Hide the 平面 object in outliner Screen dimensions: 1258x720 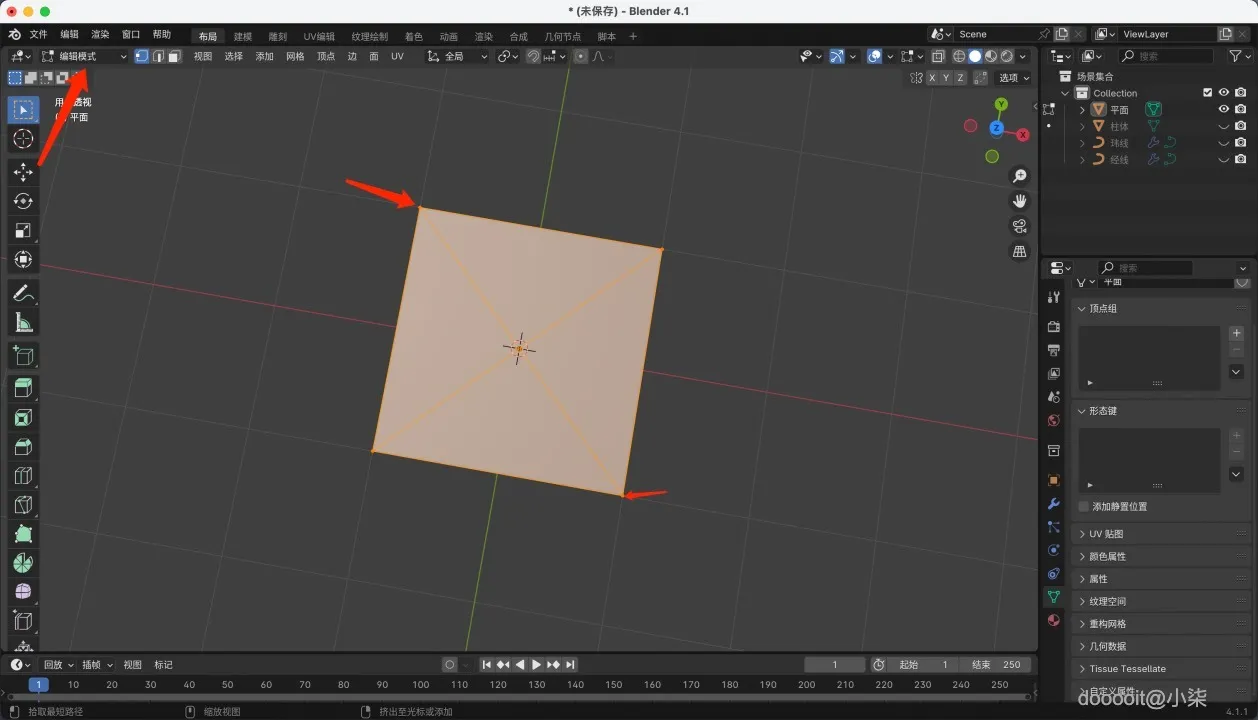[1223, 109]
